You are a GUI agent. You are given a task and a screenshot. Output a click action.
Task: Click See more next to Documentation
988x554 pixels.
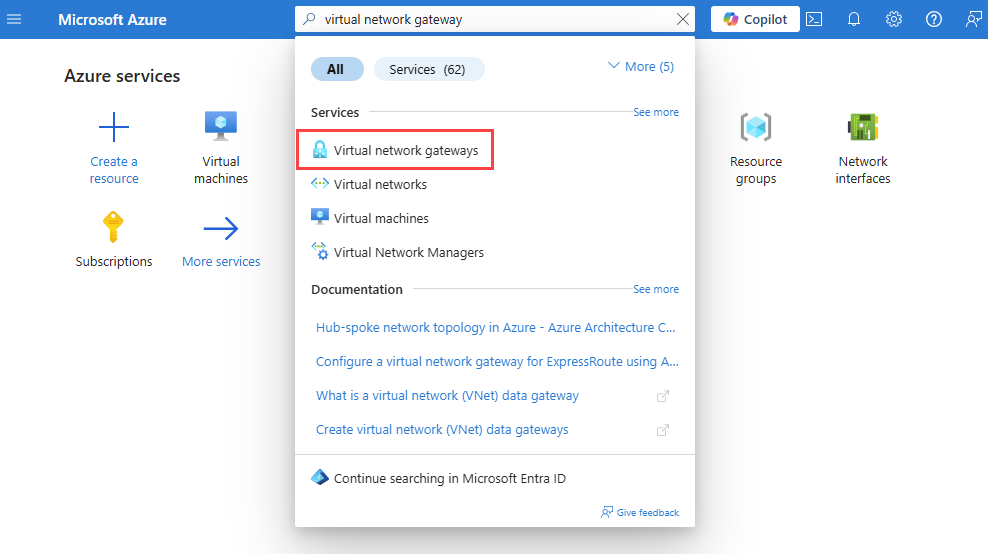pos(656,289)
